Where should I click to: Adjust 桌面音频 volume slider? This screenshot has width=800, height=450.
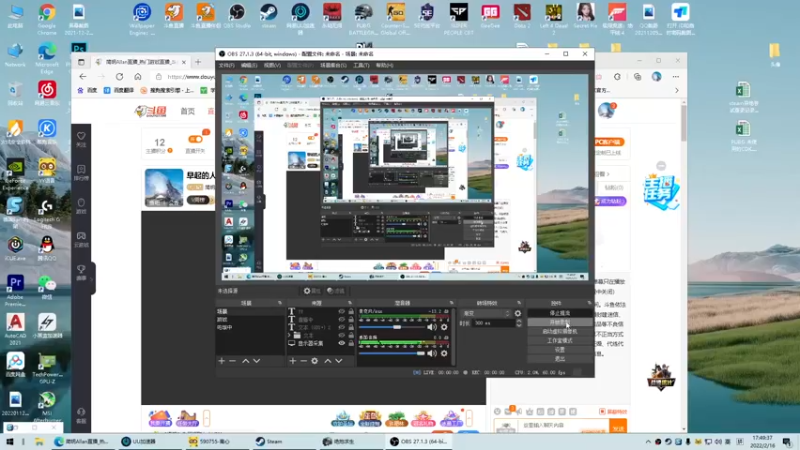click(x=393, y=353)
